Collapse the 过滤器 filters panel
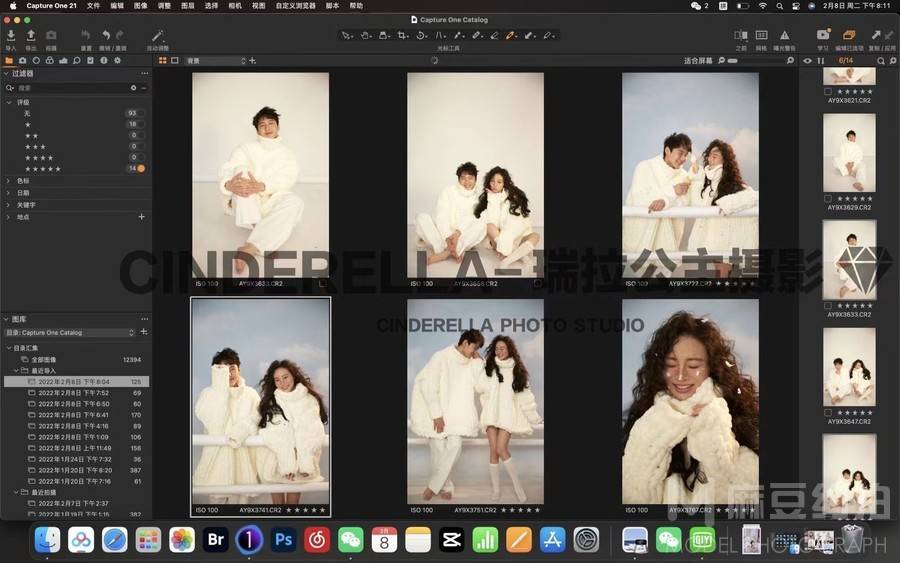Viewport: 900px width, 563px height. coord(6,73)
